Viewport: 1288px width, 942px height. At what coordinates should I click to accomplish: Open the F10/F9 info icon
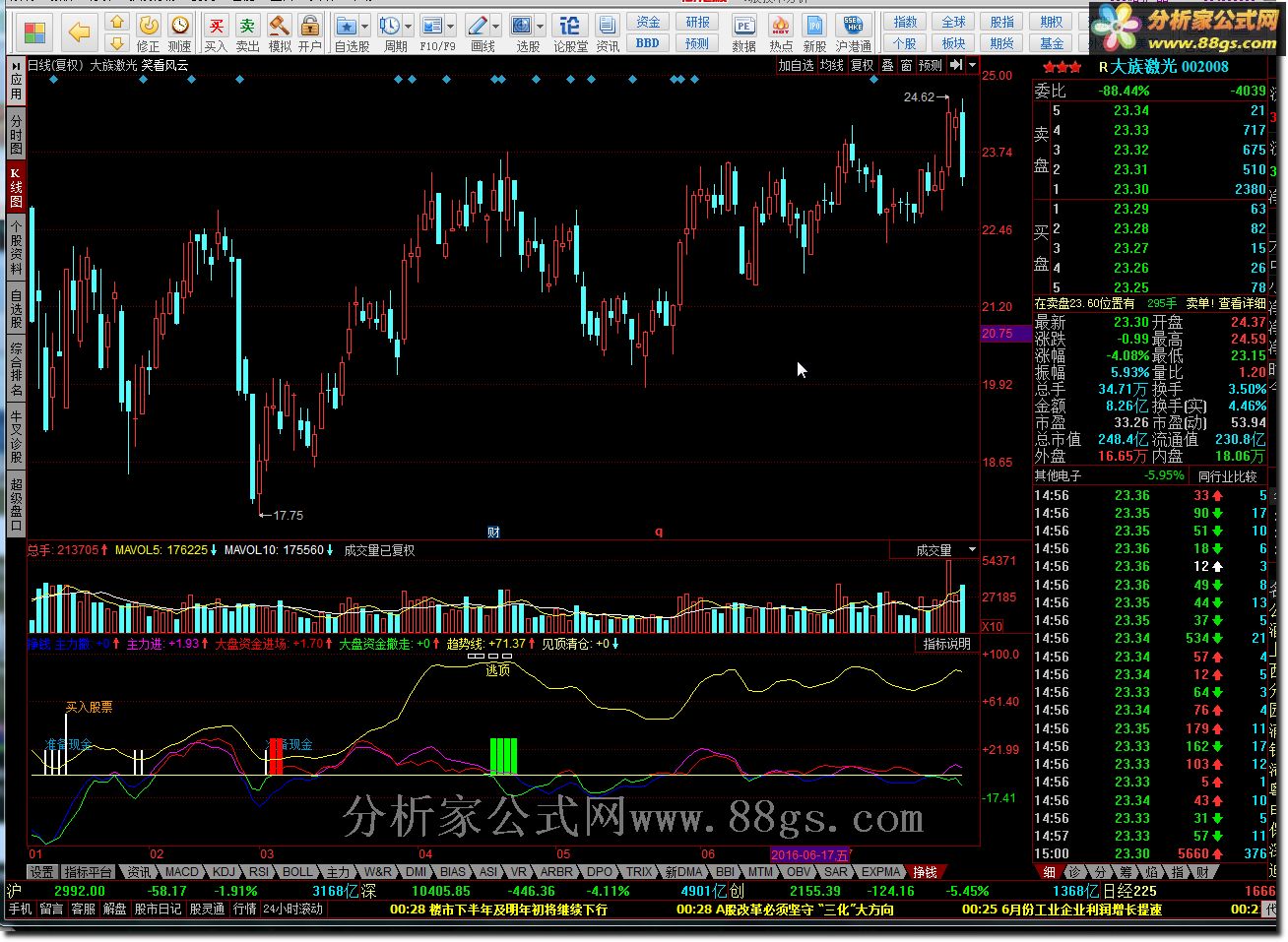[x=432, y=27]
